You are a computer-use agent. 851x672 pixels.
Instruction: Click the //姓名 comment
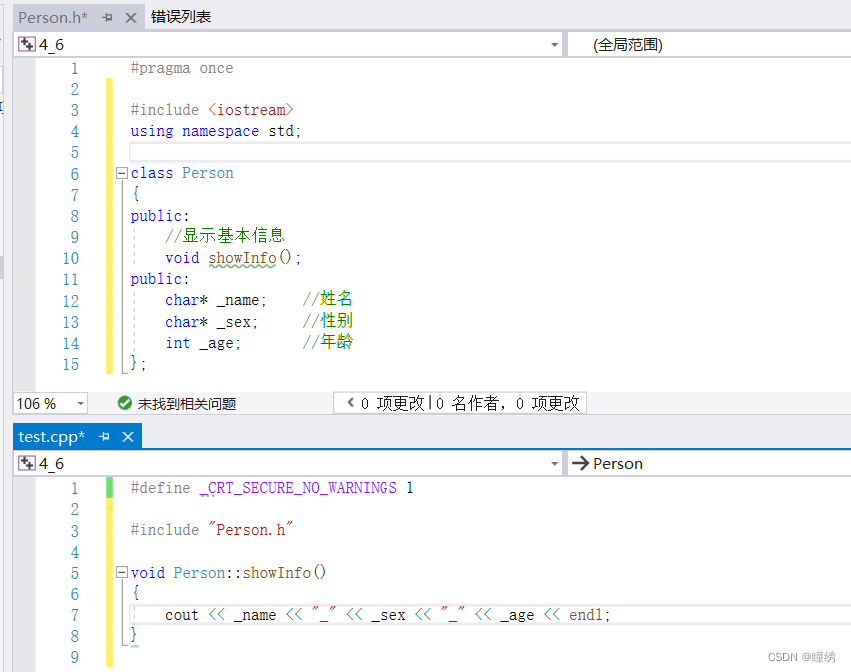[x=327, y=299]
